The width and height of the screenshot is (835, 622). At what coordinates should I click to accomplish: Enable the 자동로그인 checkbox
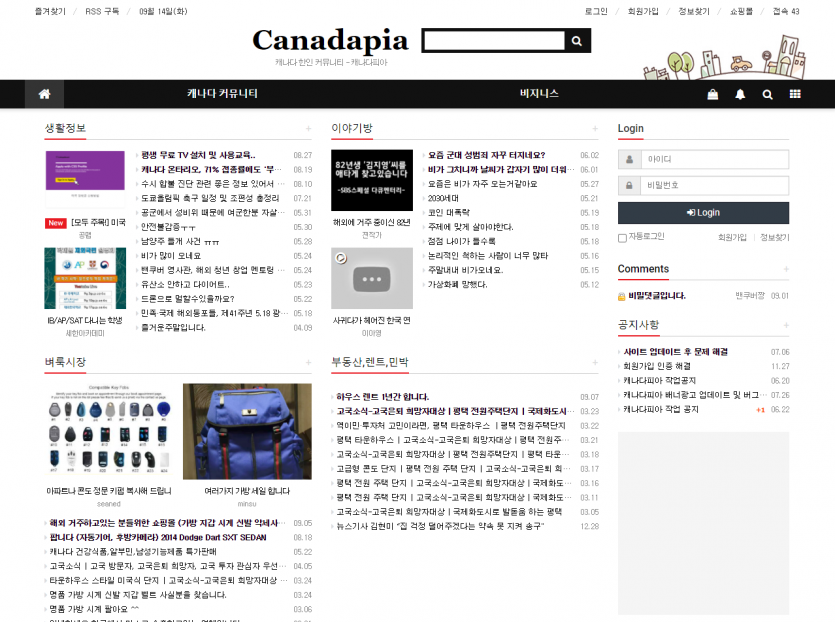pyautogui.click(x=622, y=238)
